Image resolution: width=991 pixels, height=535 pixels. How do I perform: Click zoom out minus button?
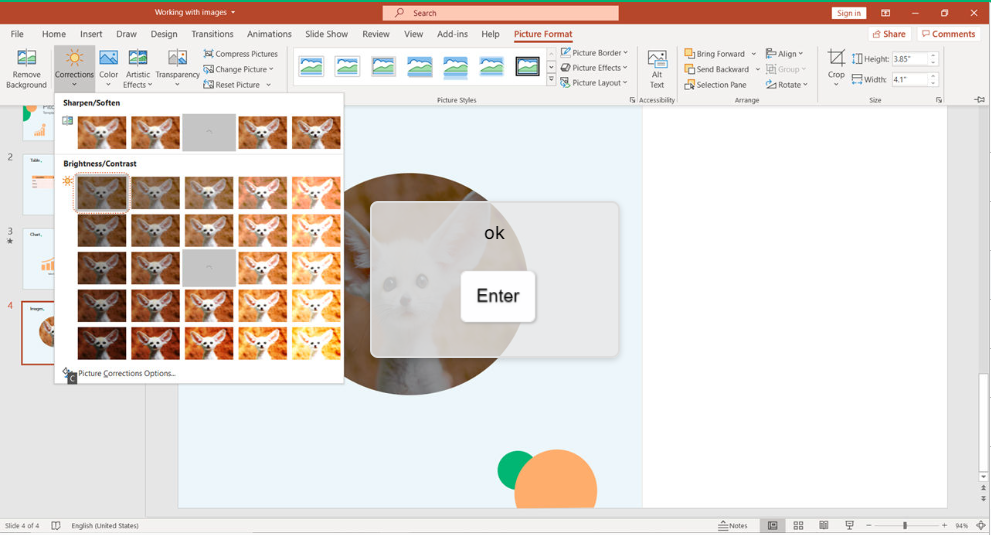pos(868,526)
